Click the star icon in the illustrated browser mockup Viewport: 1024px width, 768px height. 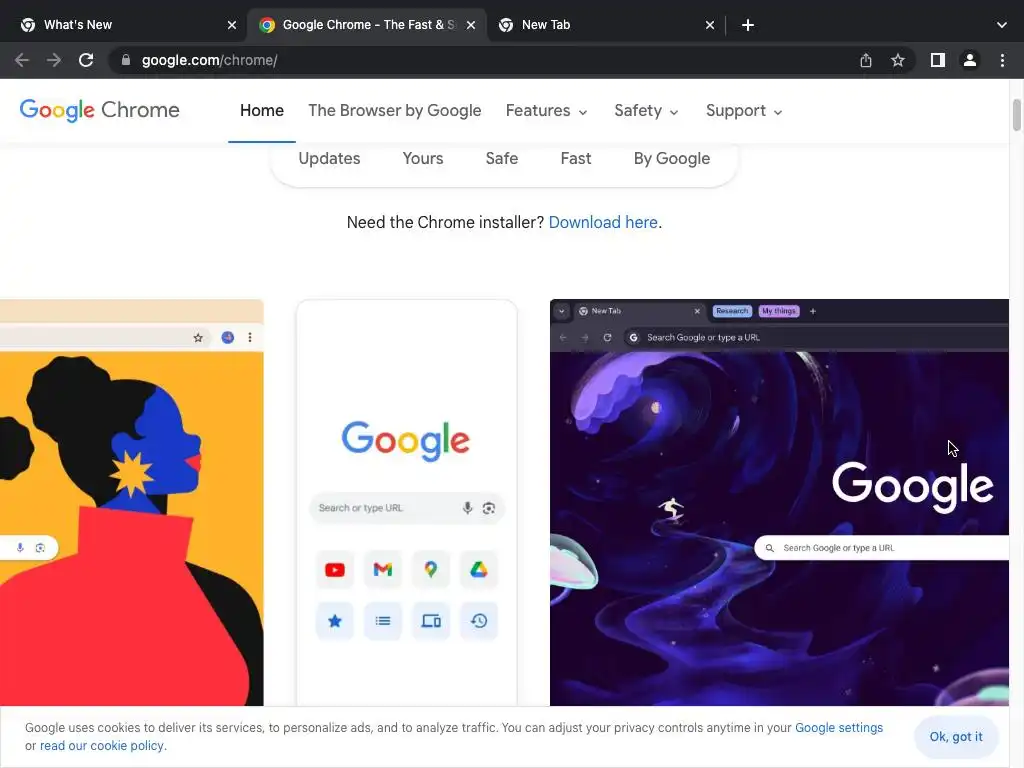198,338
